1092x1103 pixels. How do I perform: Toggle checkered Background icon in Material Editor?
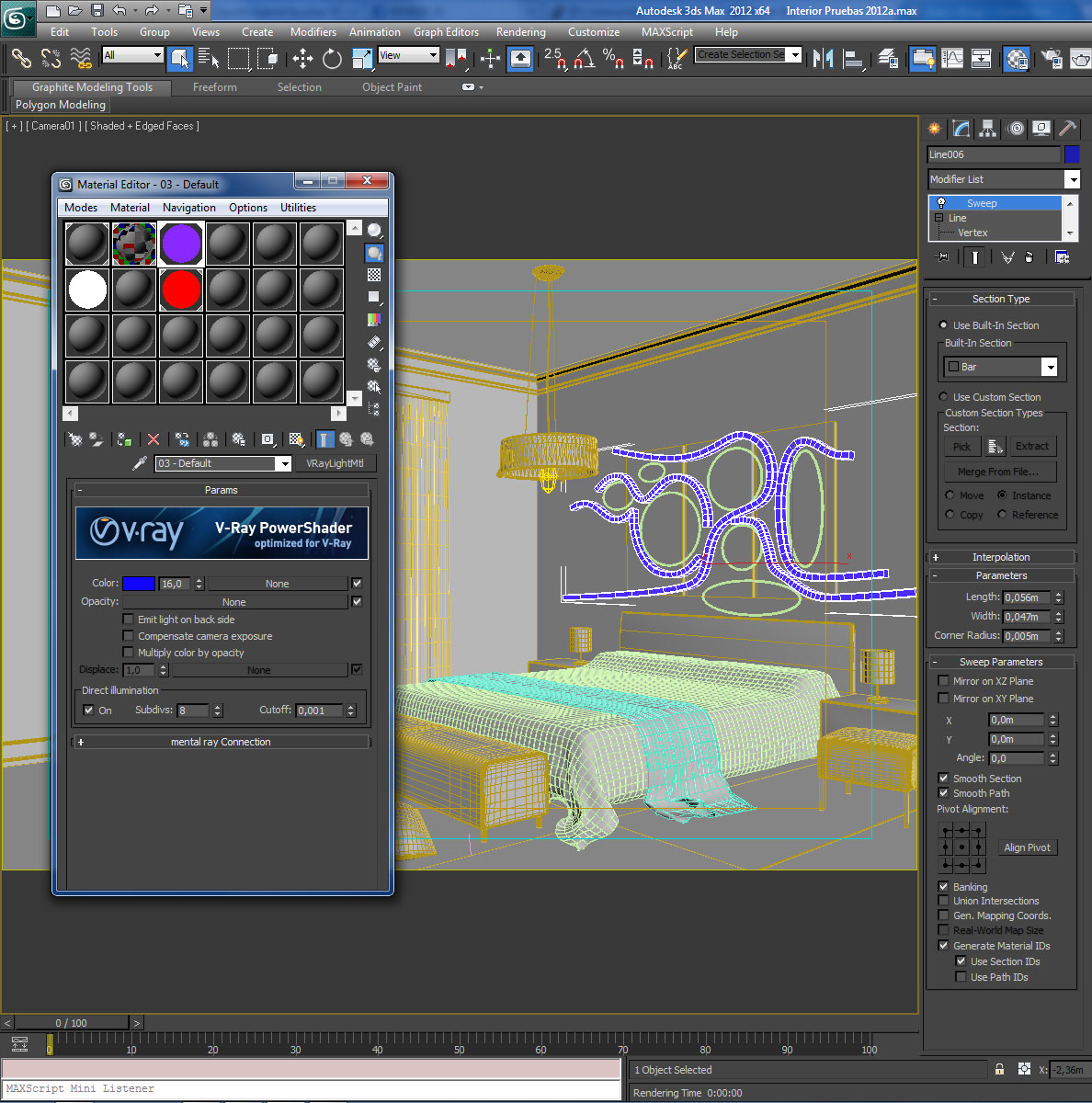(374, 275)
